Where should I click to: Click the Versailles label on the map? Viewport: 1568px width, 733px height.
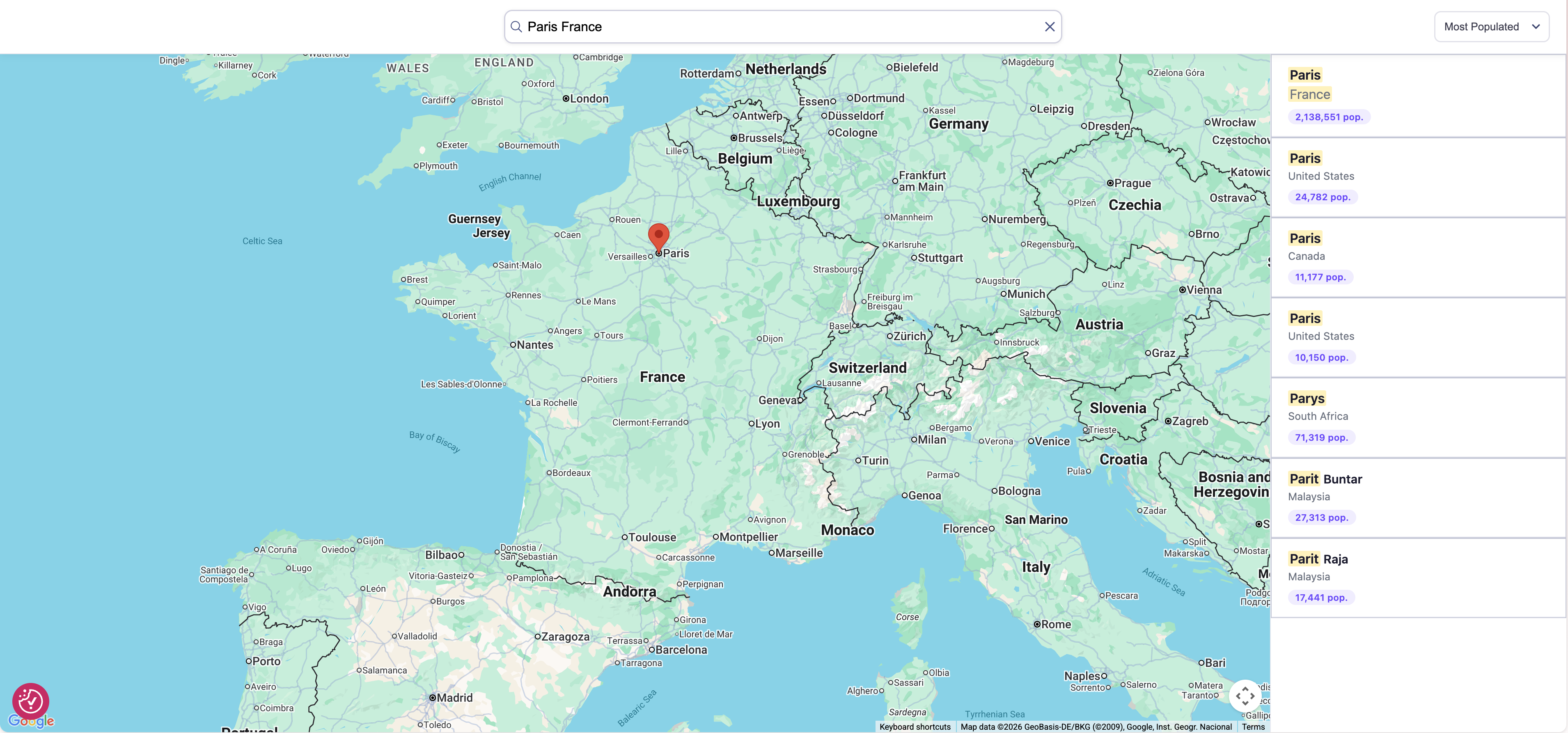coord(627,257)
